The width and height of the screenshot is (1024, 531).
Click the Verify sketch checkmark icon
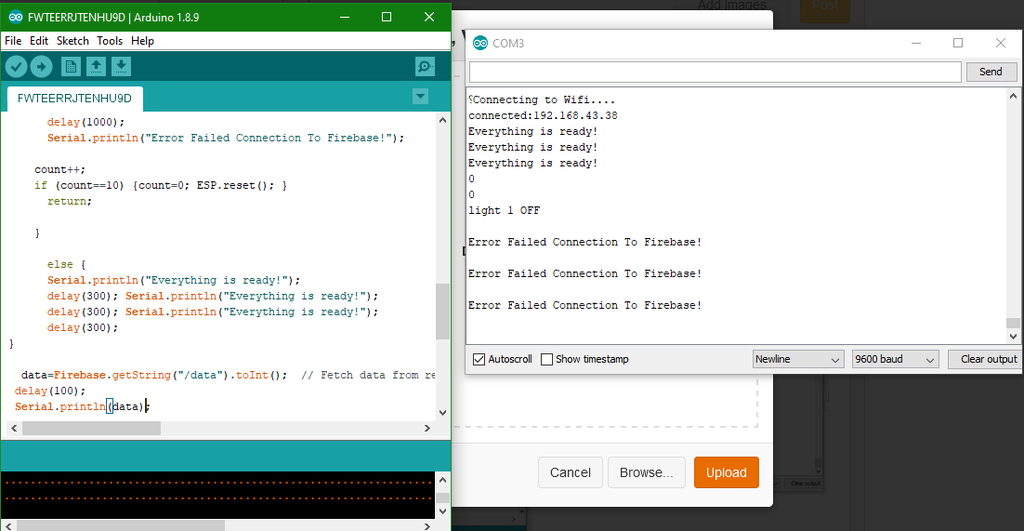pos(16,67)
